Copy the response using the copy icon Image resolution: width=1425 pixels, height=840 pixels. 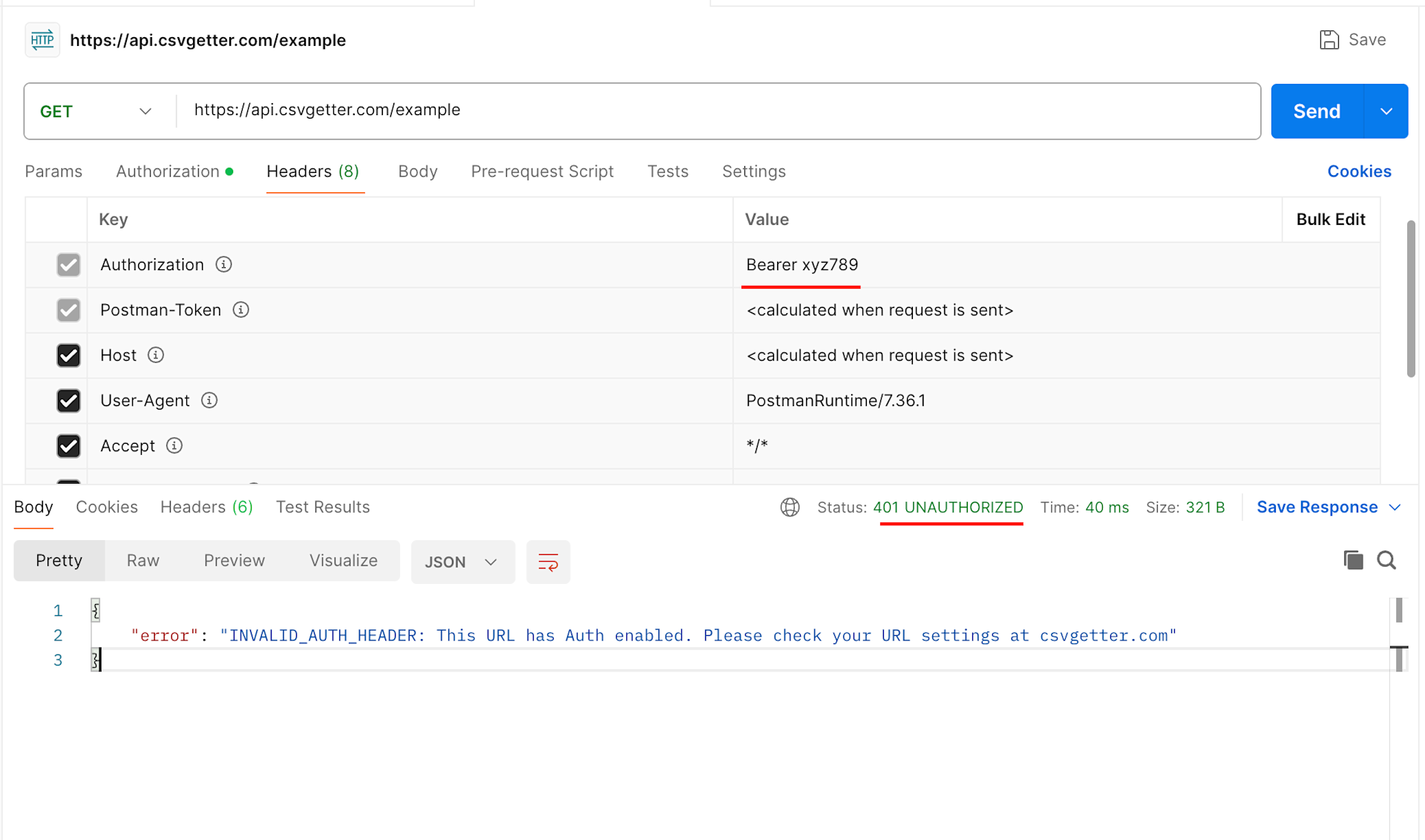pyautogui.click(x=1353, y=561)
